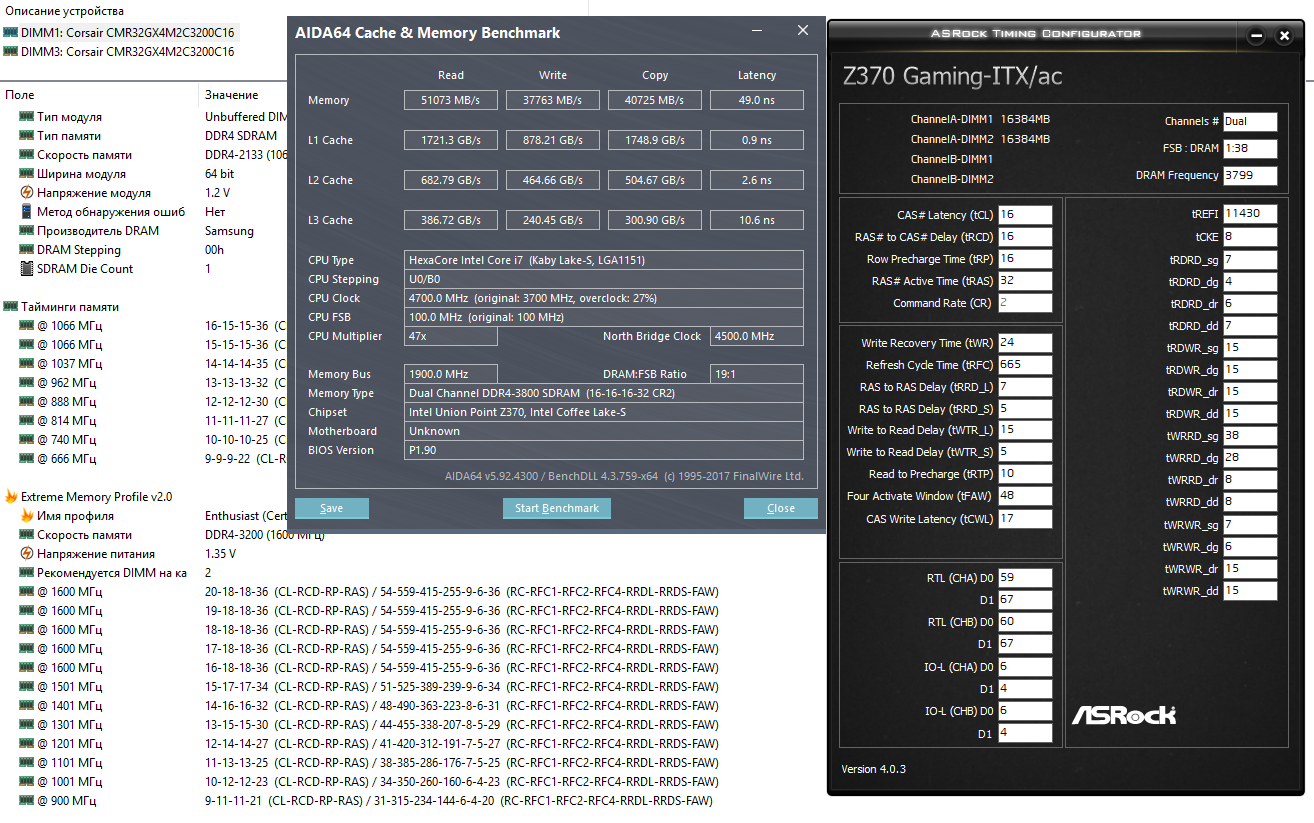Image resolution: width=1314 pixels, height=823 pixels.
Task: Click Save in the AIDA64 benchmark window
Action: point(332,509)
